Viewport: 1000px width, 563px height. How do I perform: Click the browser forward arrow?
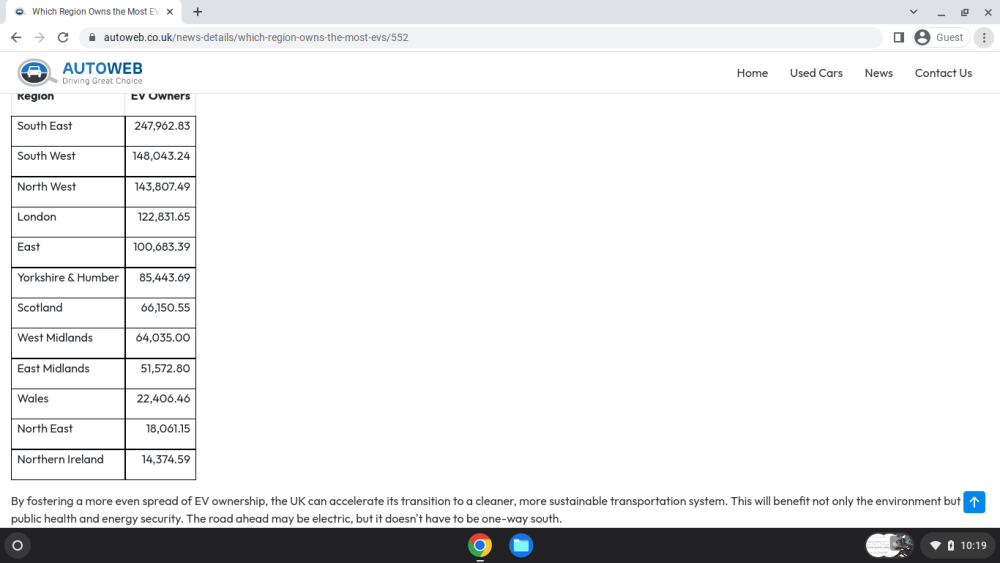click(40, 38)
